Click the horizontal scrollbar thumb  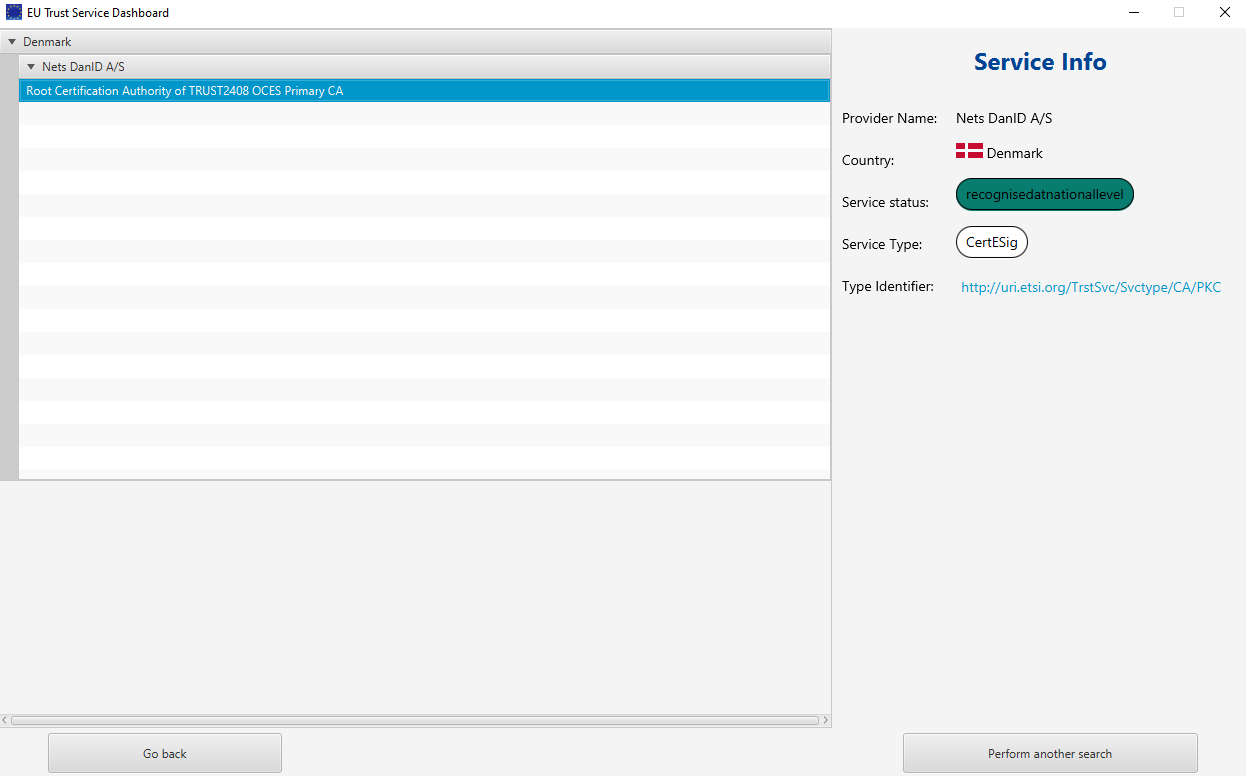pos(415,720)
